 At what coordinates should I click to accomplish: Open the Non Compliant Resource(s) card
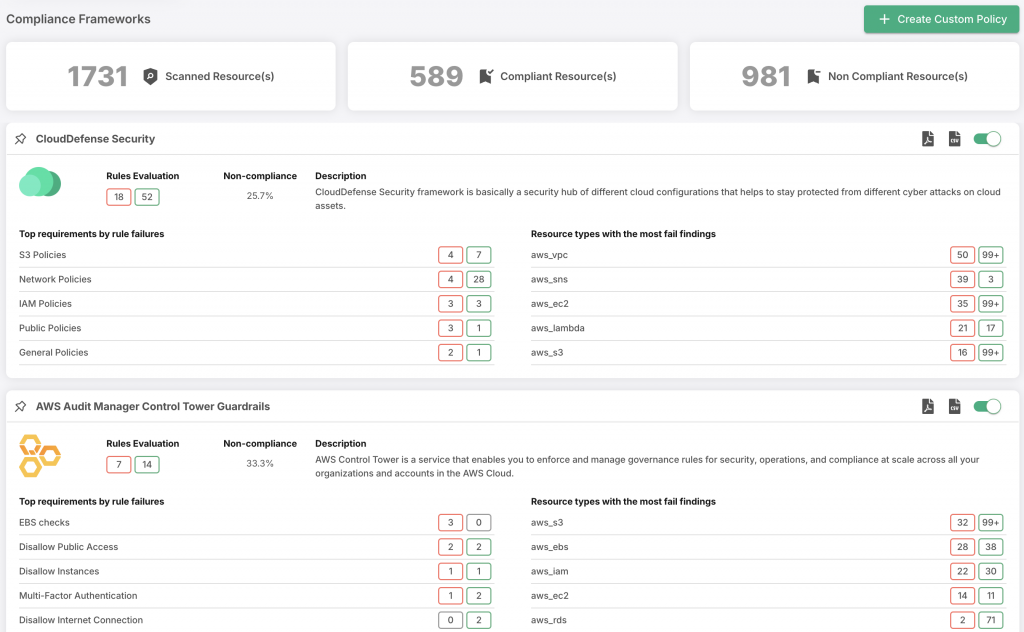point(854,76)
